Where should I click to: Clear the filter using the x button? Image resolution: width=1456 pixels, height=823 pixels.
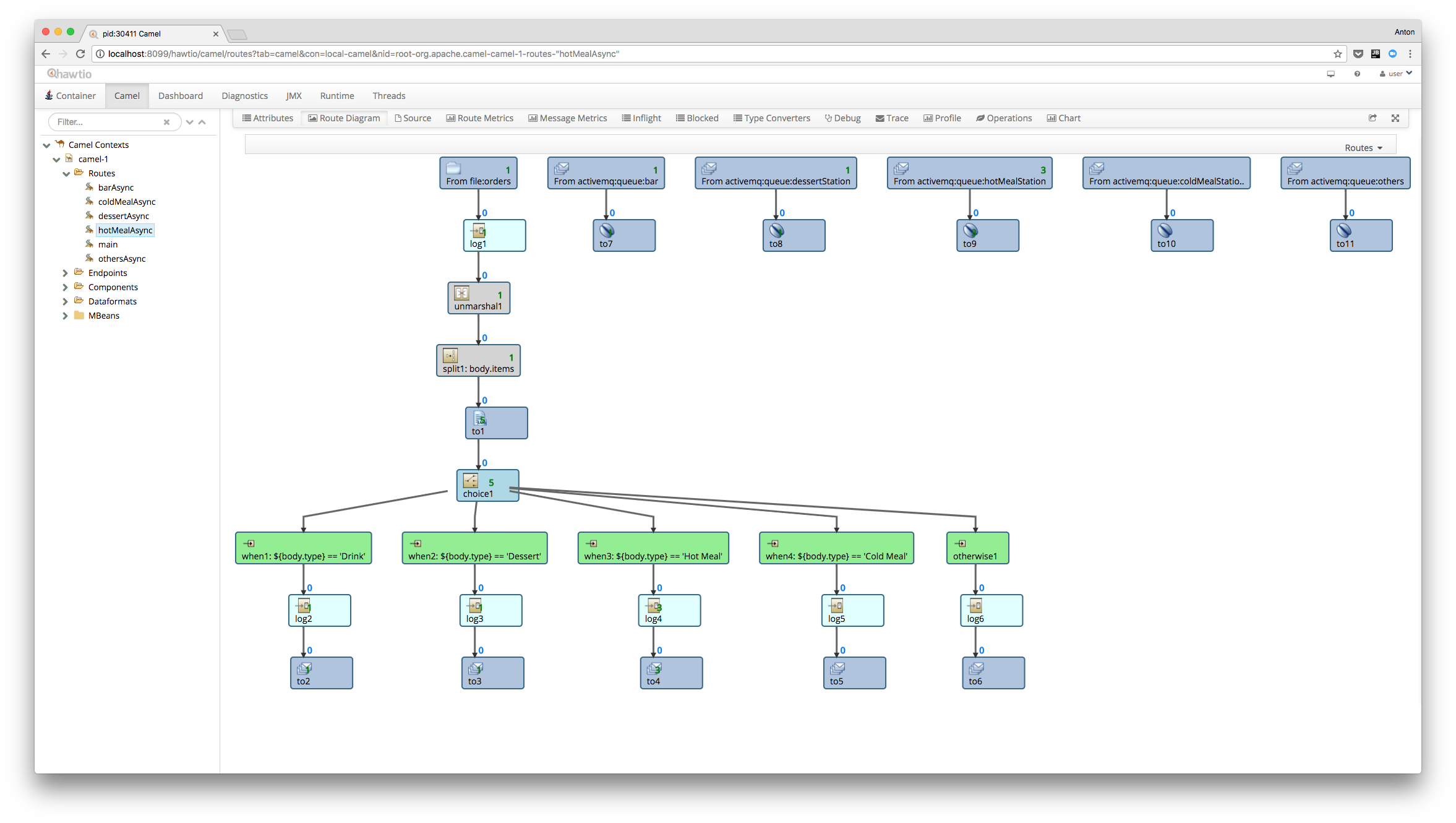coord(167,122)
